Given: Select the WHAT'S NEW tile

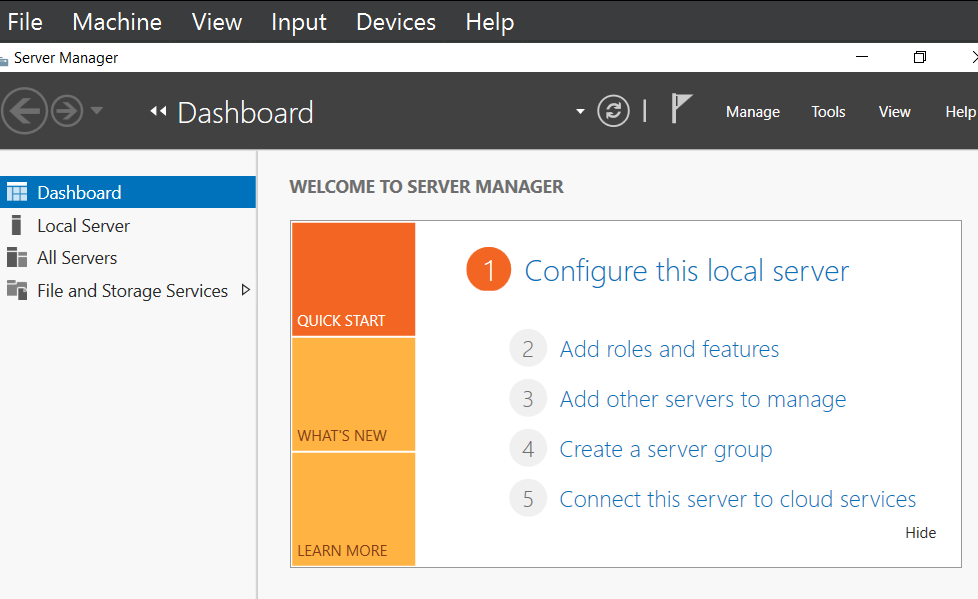Looking at the screenshot, I should [x=353, y=395].
